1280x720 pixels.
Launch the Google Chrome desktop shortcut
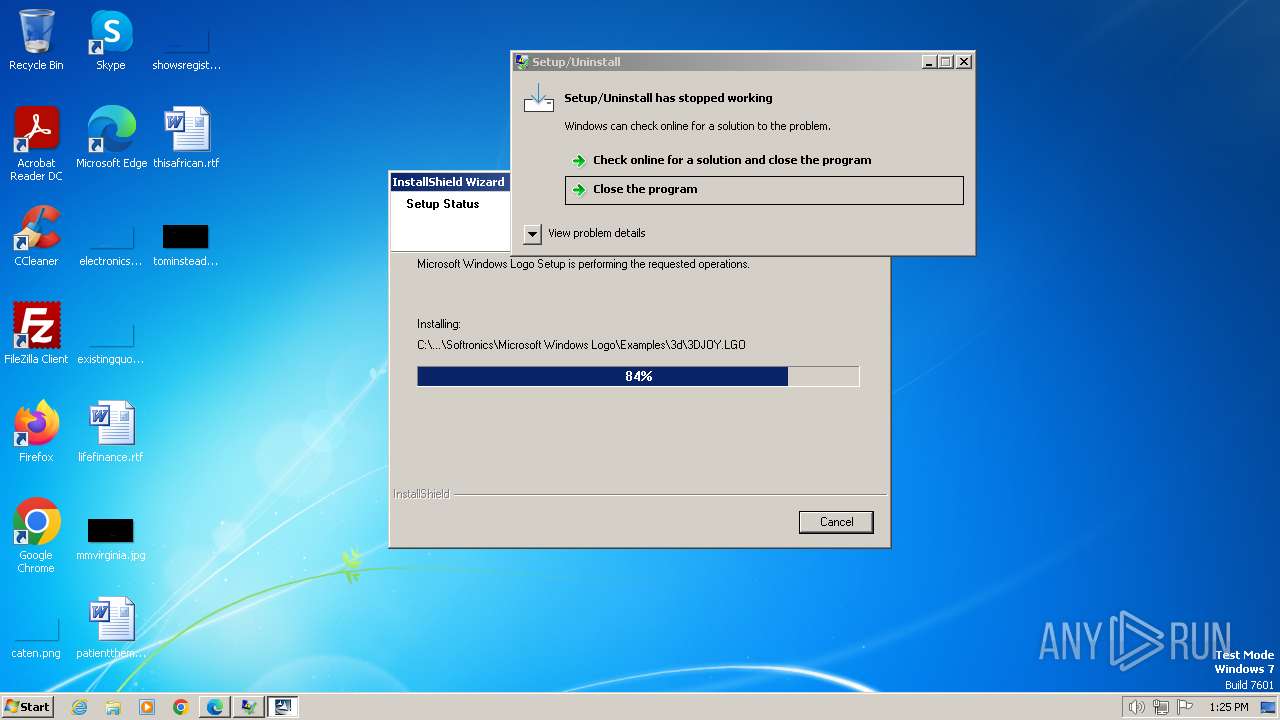tap(36, 536)
